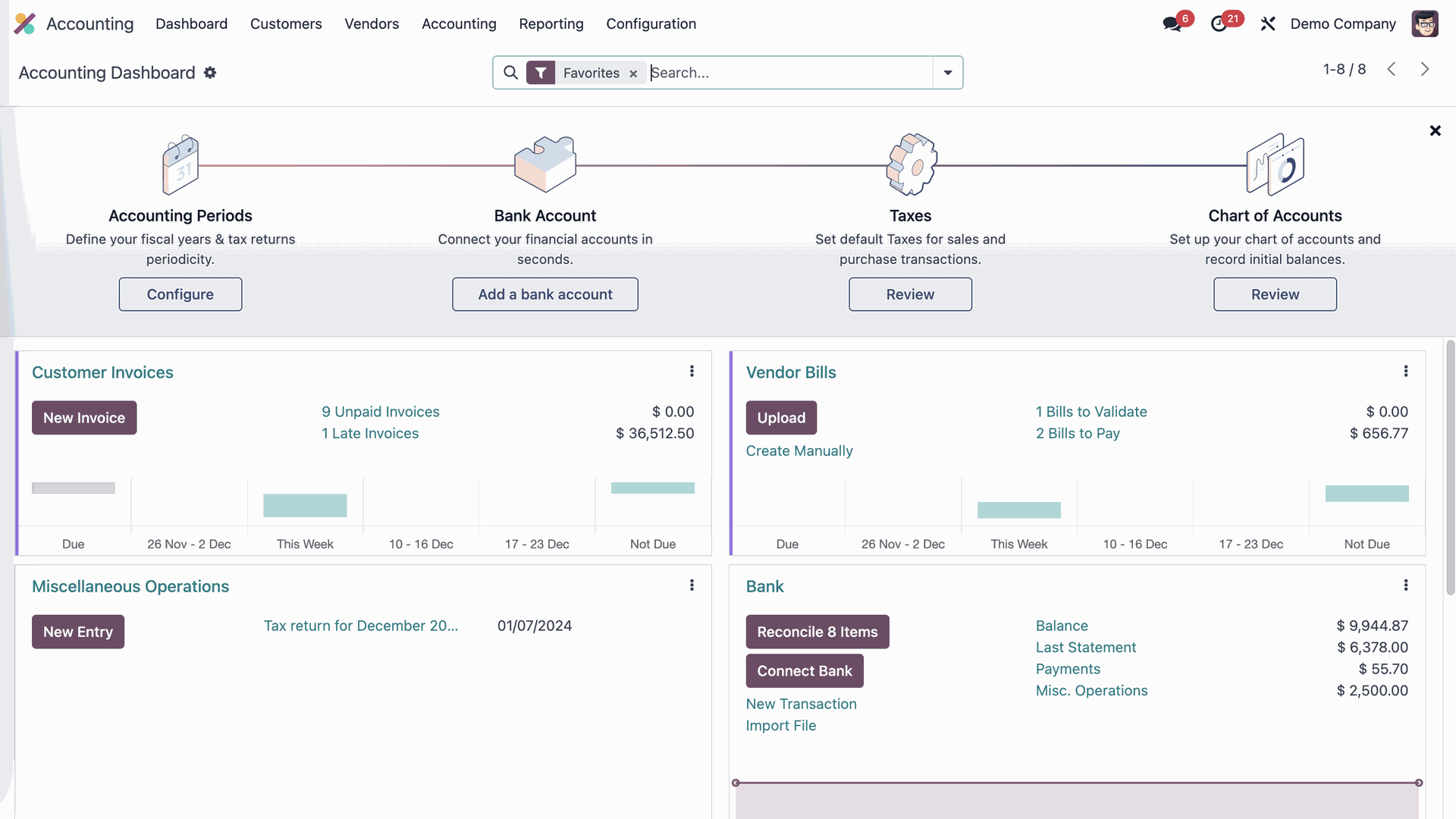The height and width of the screenshot is (819, 1456).
Task: Click the Upload button
Action: 781,418
